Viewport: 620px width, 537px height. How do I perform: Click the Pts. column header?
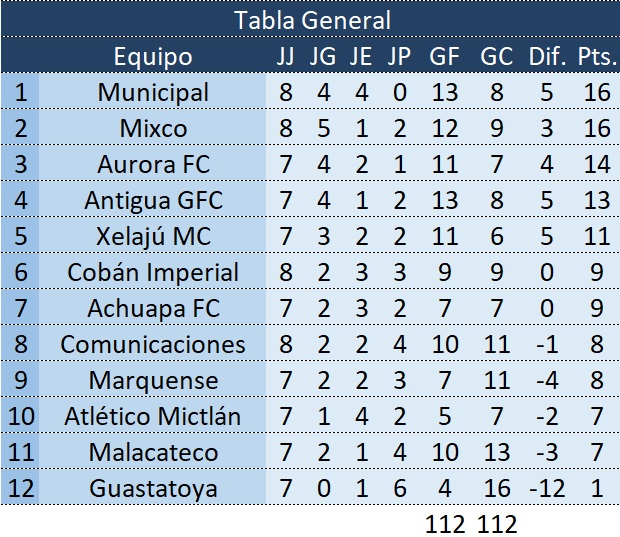[x=597, y=57]
